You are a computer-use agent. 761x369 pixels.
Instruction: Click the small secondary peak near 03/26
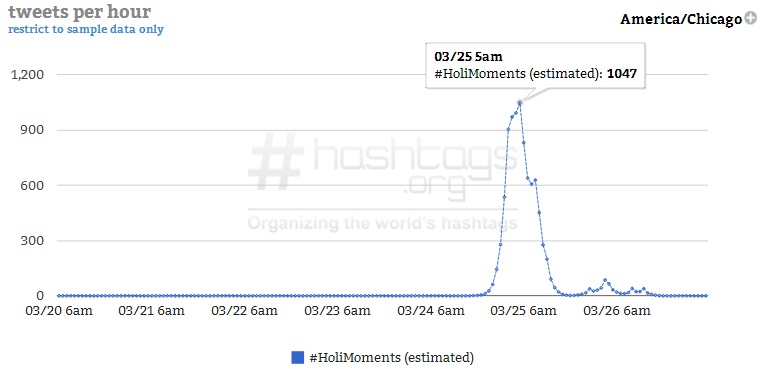605,280
